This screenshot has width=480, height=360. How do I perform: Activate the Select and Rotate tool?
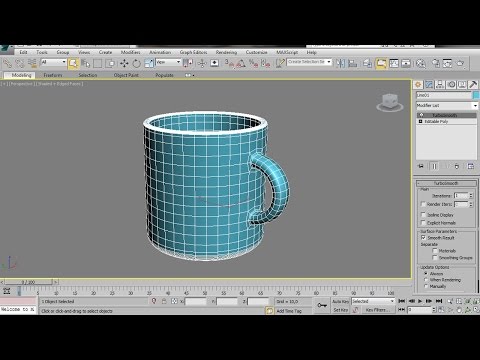[x=136, y=63]
